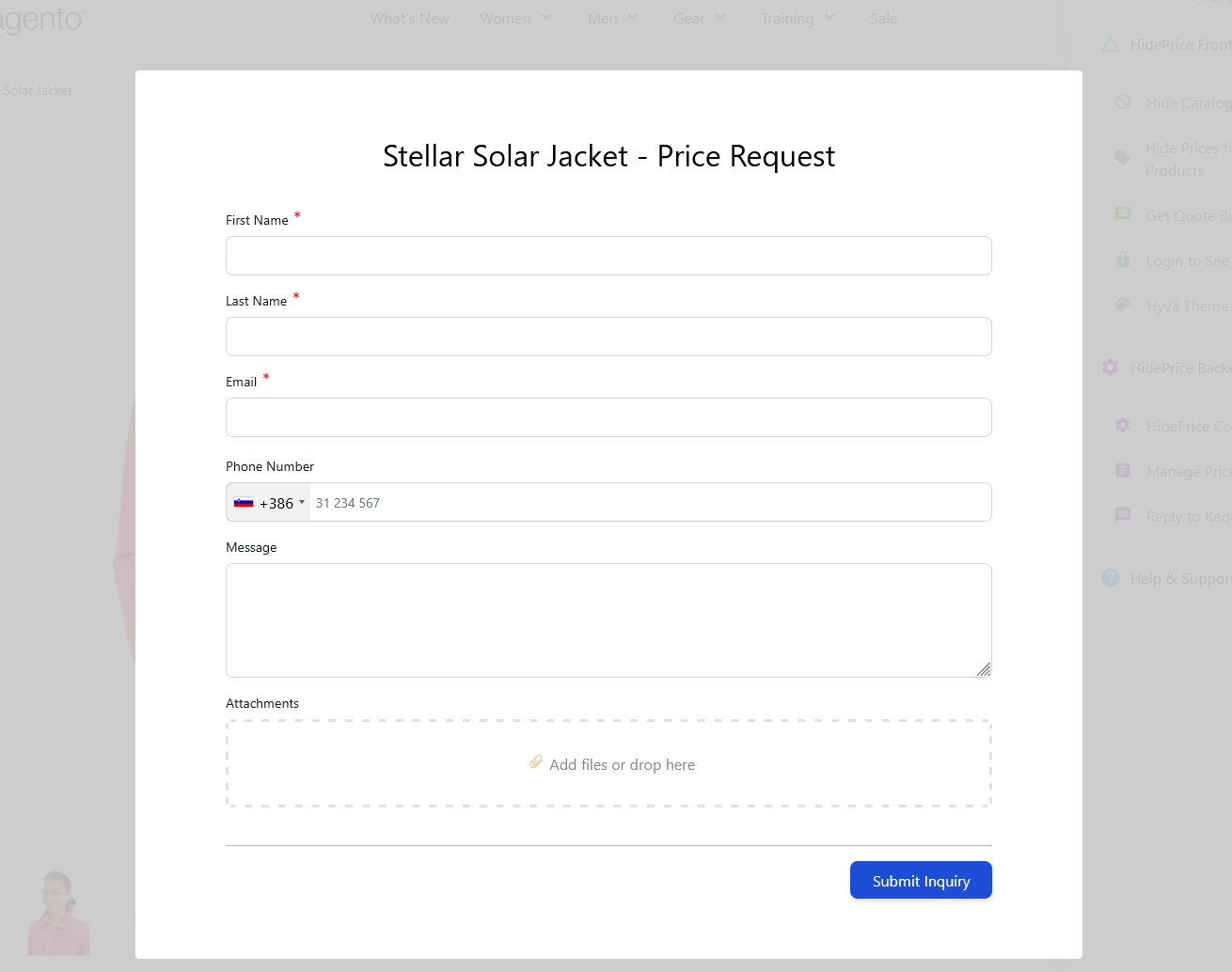Click the First Name input field

(x=608, y=255)
